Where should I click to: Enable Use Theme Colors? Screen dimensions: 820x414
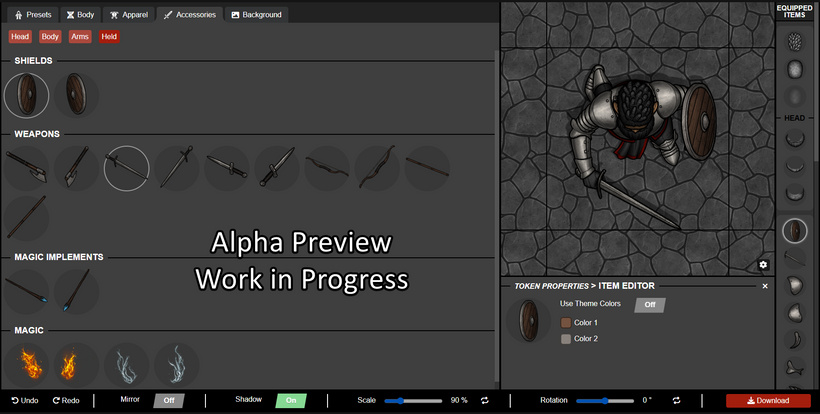coord(649,305)
